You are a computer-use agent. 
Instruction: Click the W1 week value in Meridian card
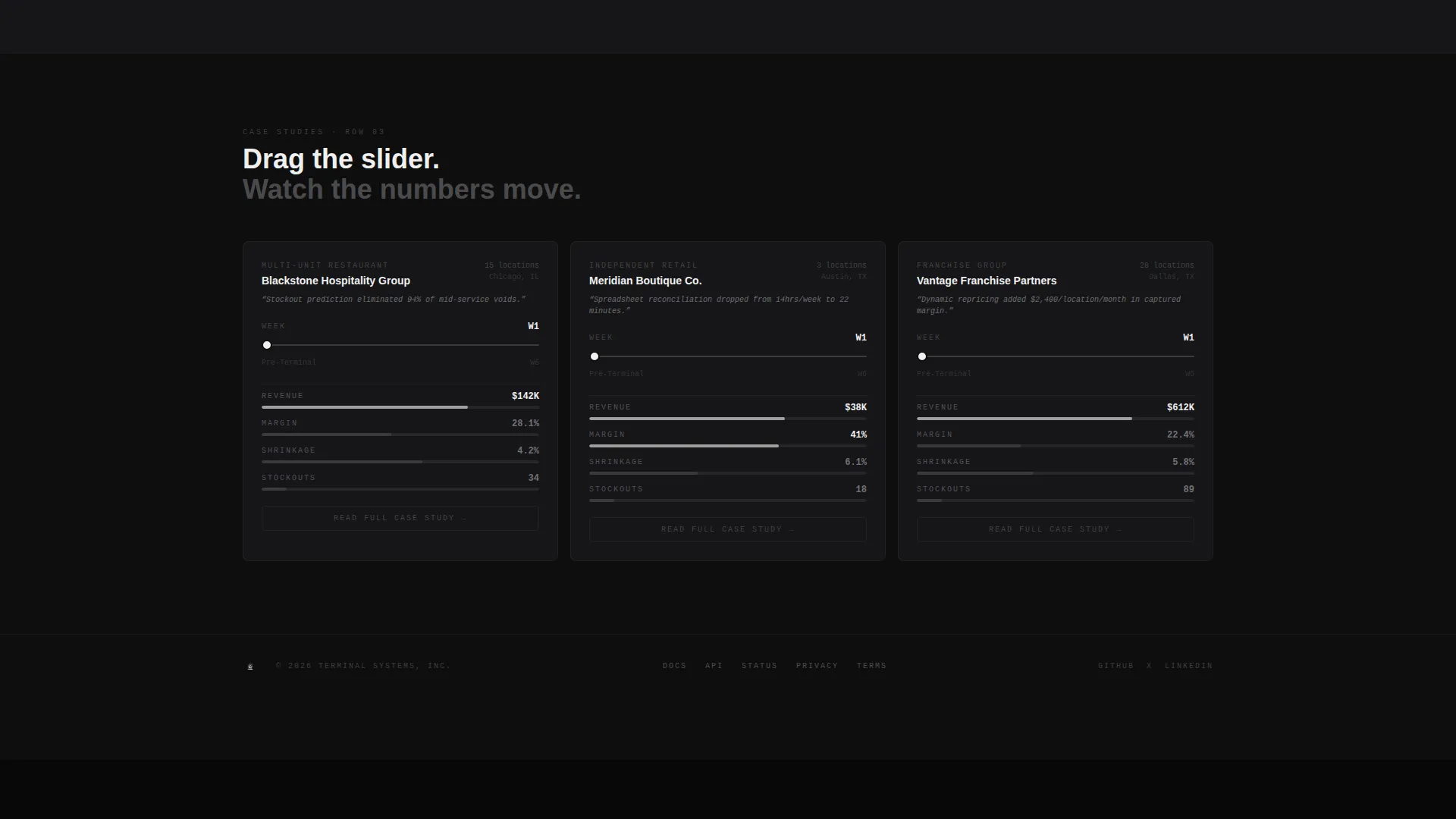pos(861,337)
